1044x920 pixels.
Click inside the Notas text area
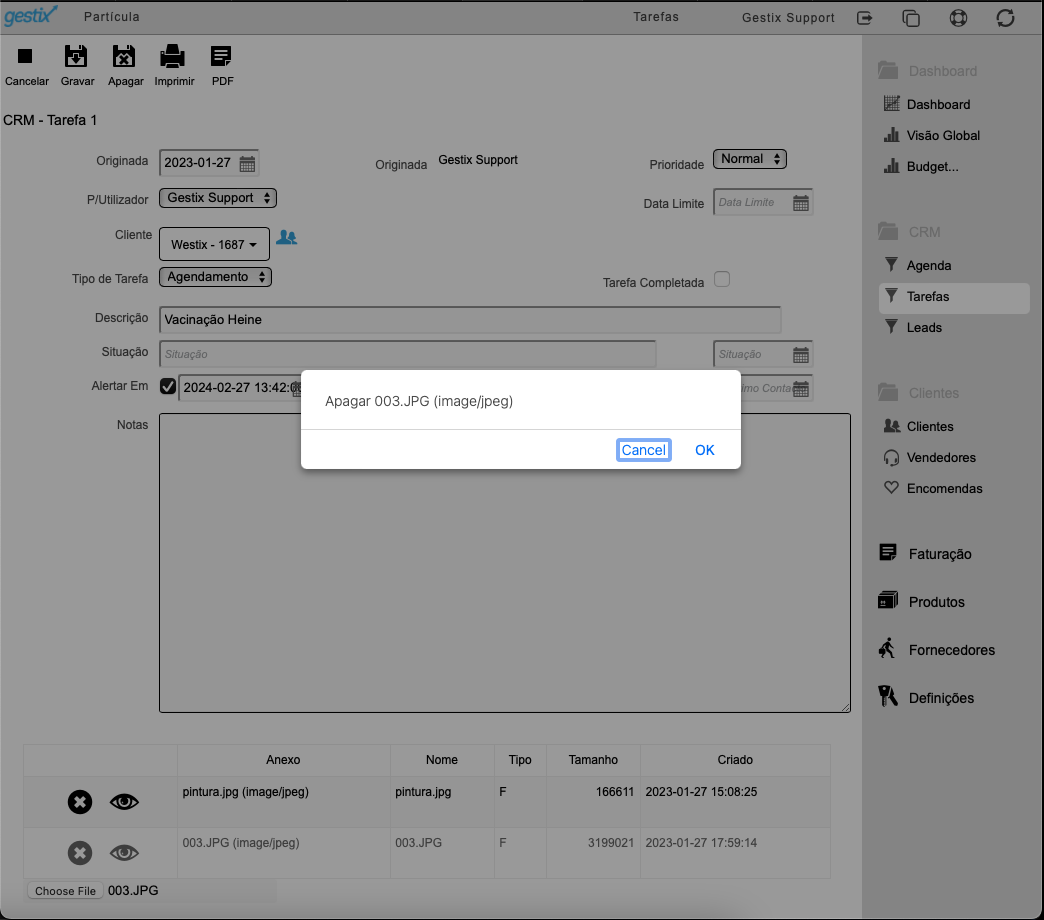click(505, 563)
